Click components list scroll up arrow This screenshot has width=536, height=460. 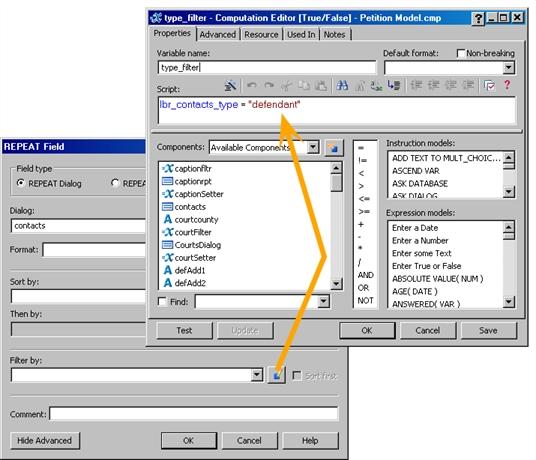[336, 168]
